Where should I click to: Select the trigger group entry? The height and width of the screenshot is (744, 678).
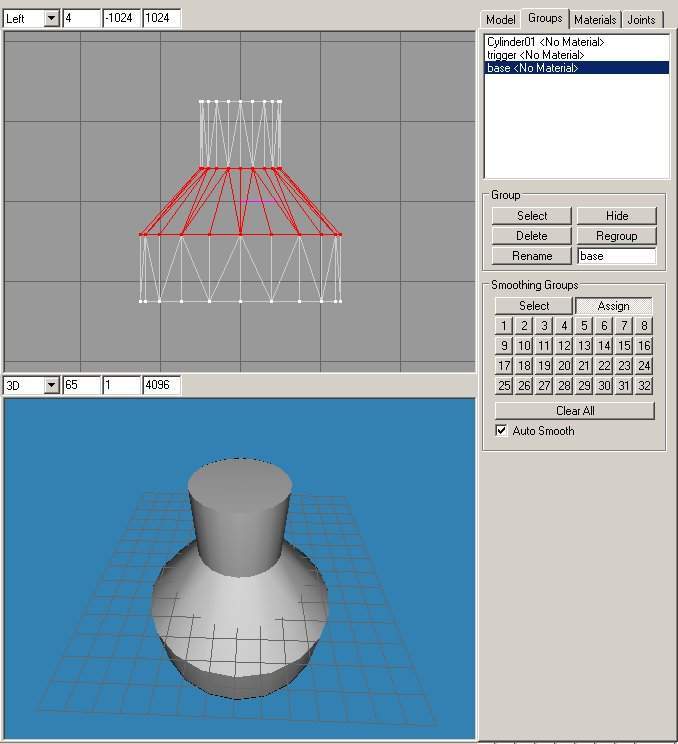point(535,55)
